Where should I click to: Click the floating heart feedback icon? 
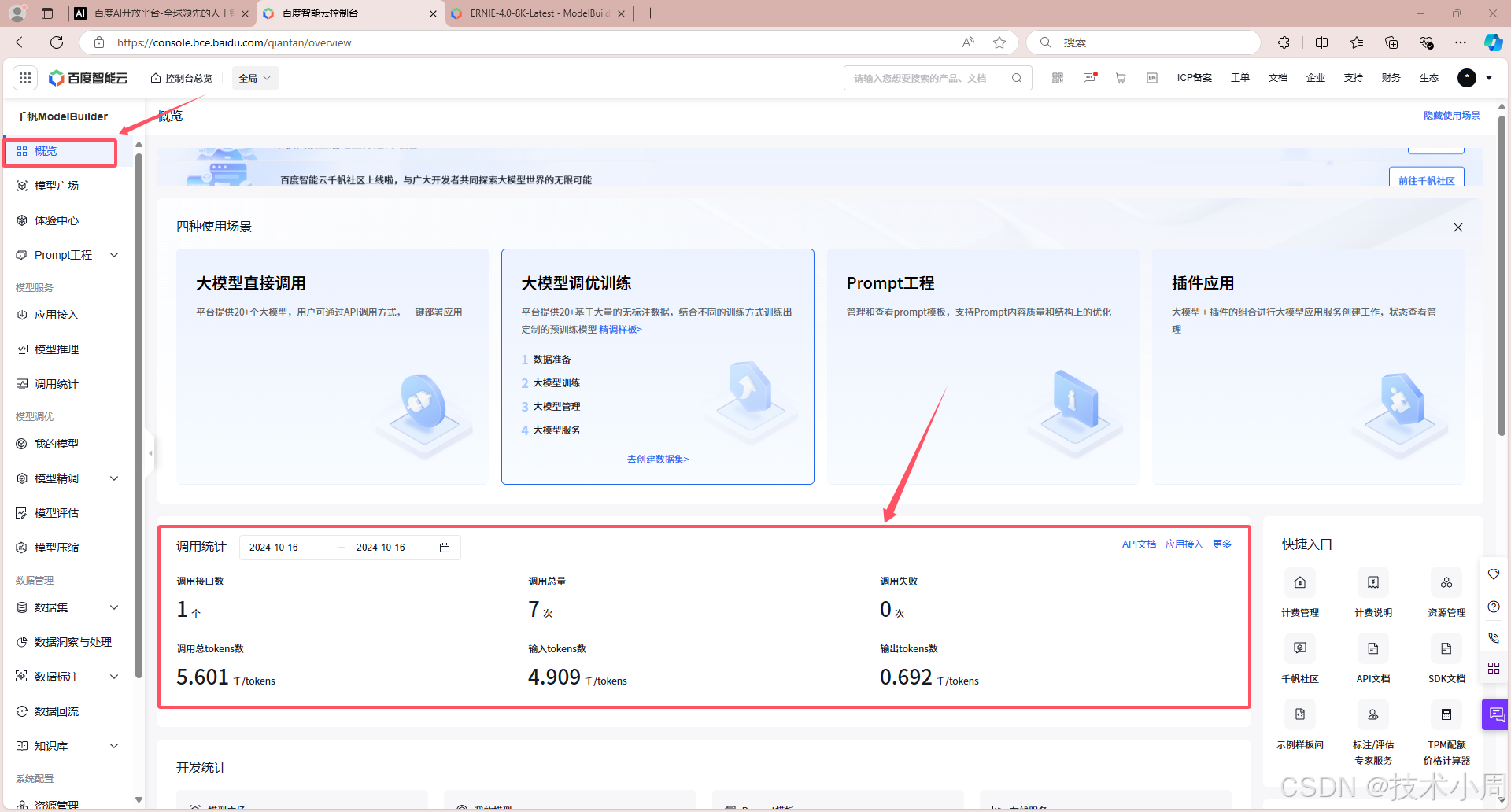(1494, 574)
